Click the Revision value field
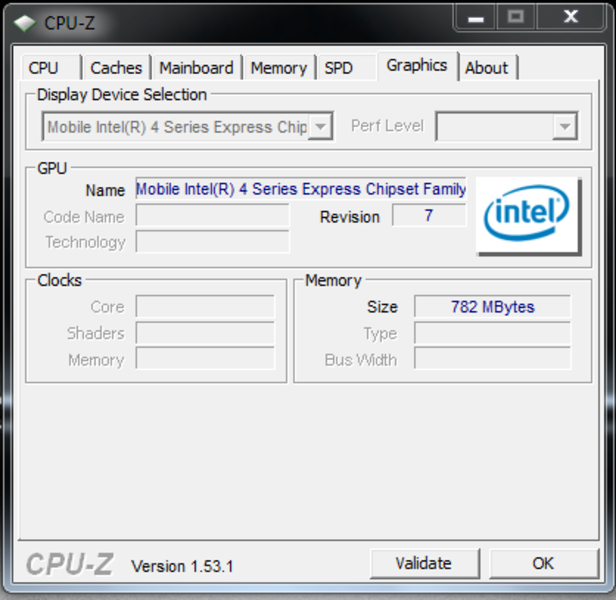 click(x=429, y=215)
